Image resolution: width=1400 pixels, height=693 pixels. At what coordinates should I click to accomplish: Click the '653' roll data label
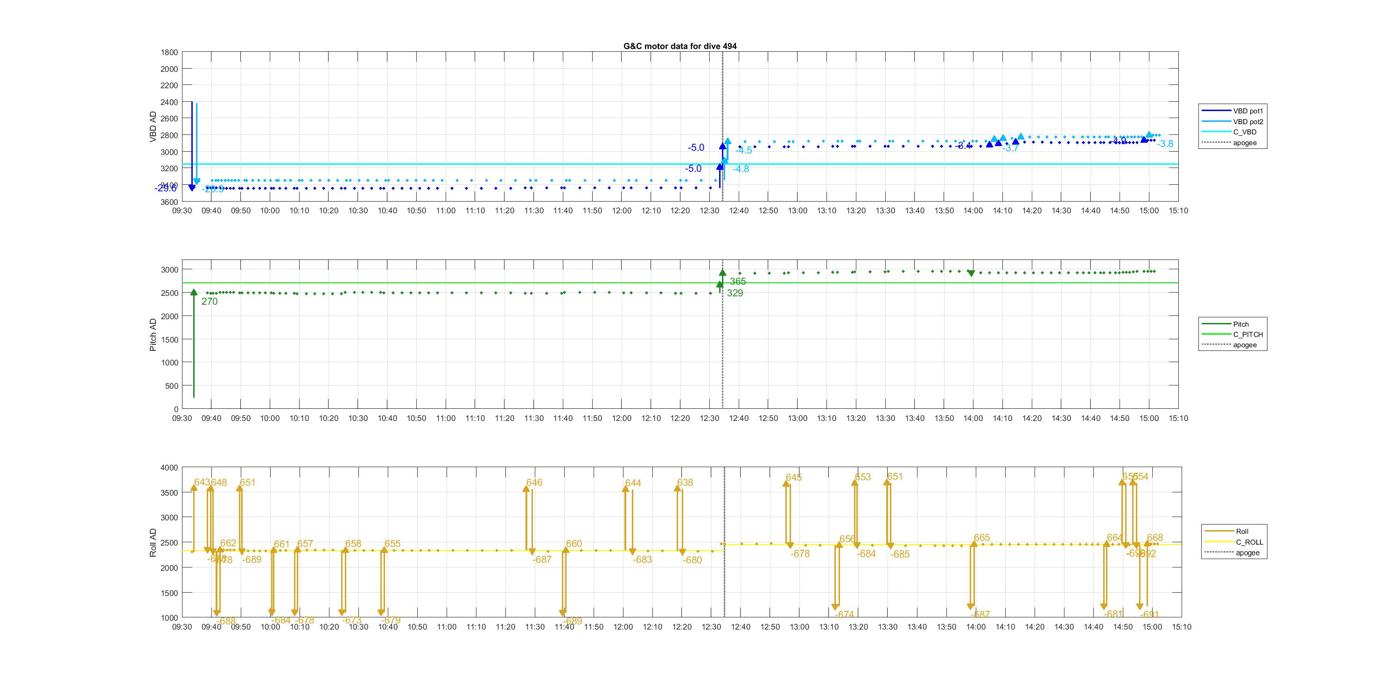(x=863, y=477)
